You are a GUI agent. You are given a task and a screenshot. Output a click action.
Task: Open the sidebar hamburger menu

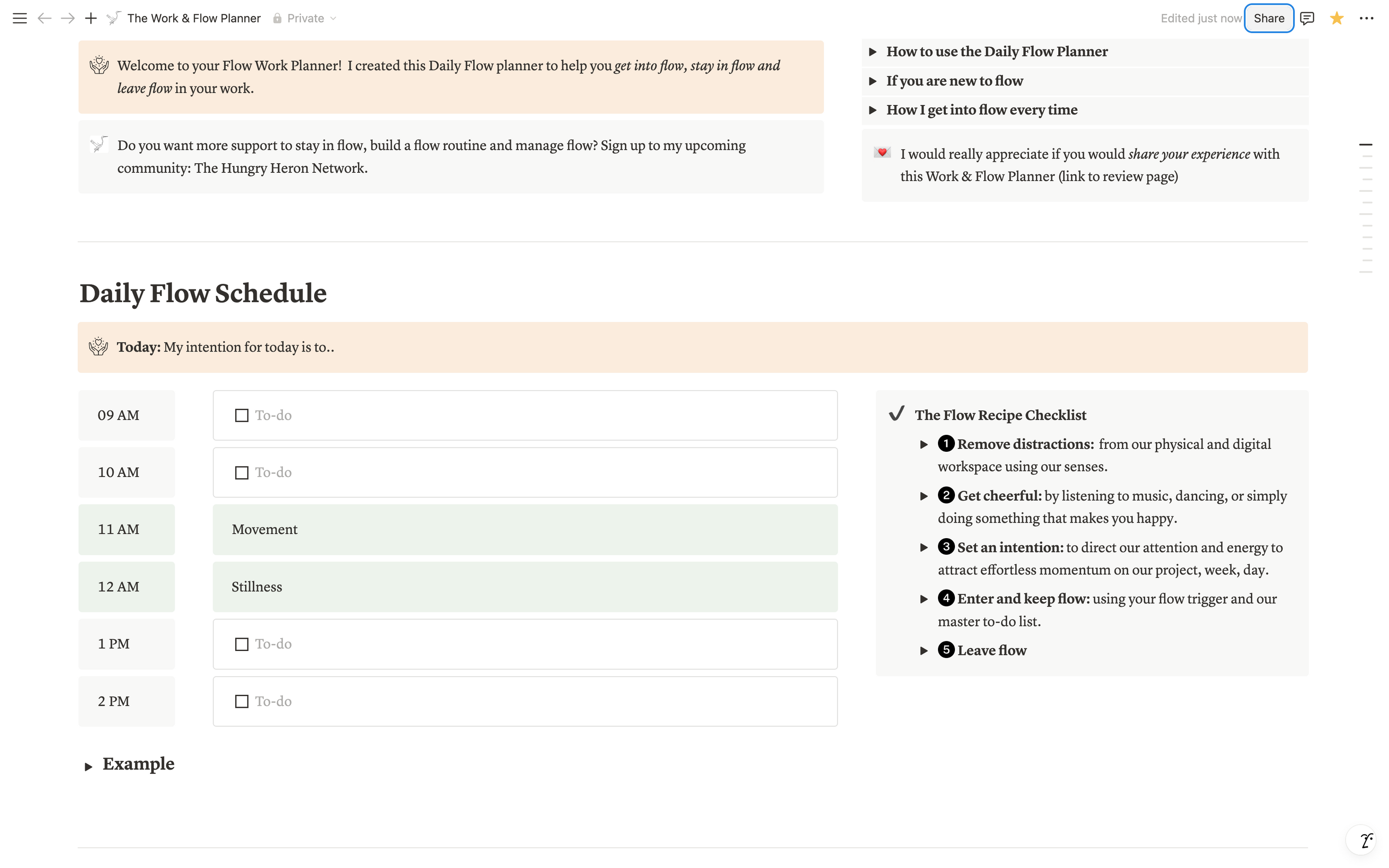(20, 18)
